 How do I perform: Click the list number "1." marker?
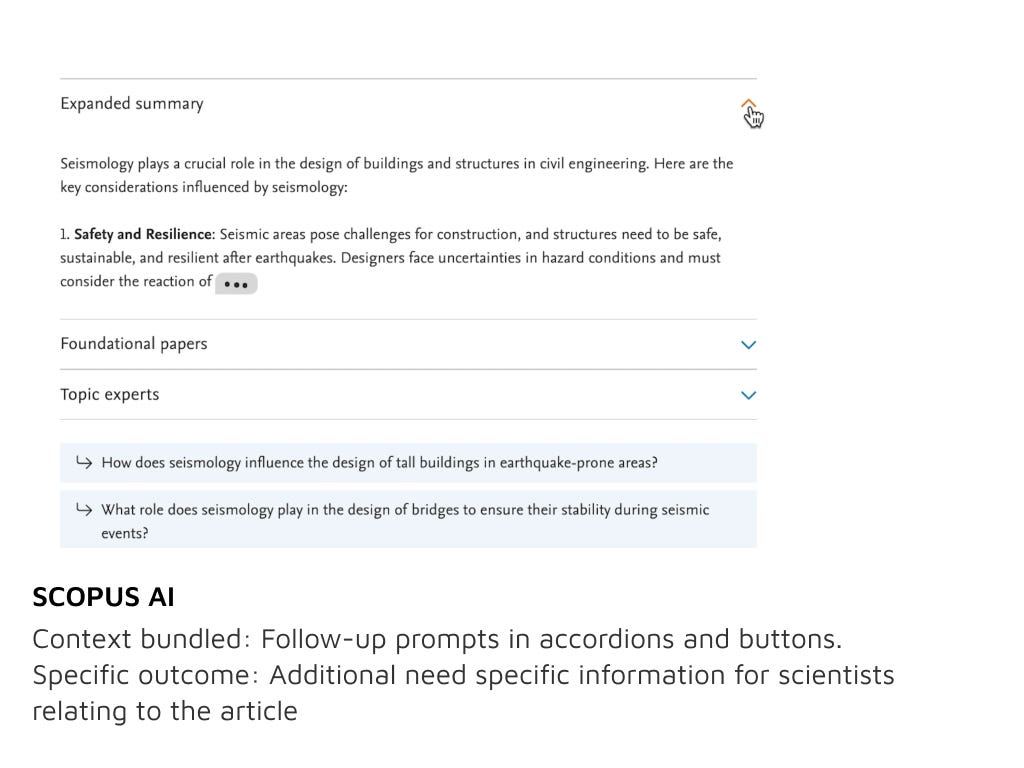pyautogui.click(x=65, y=234)
